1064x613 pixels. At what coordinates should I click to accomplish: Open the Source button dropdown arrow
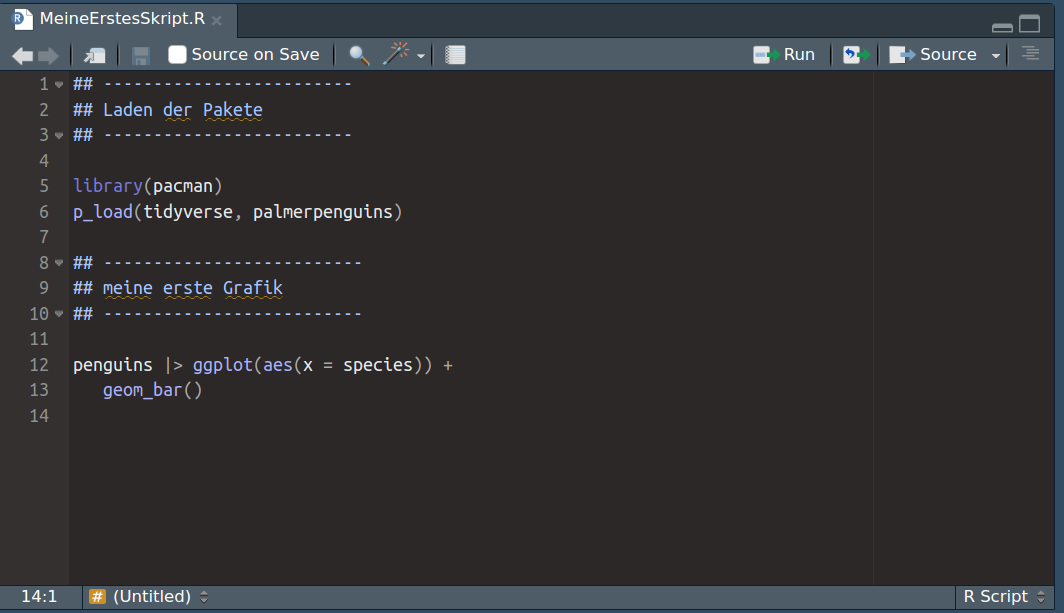(996, 55)
